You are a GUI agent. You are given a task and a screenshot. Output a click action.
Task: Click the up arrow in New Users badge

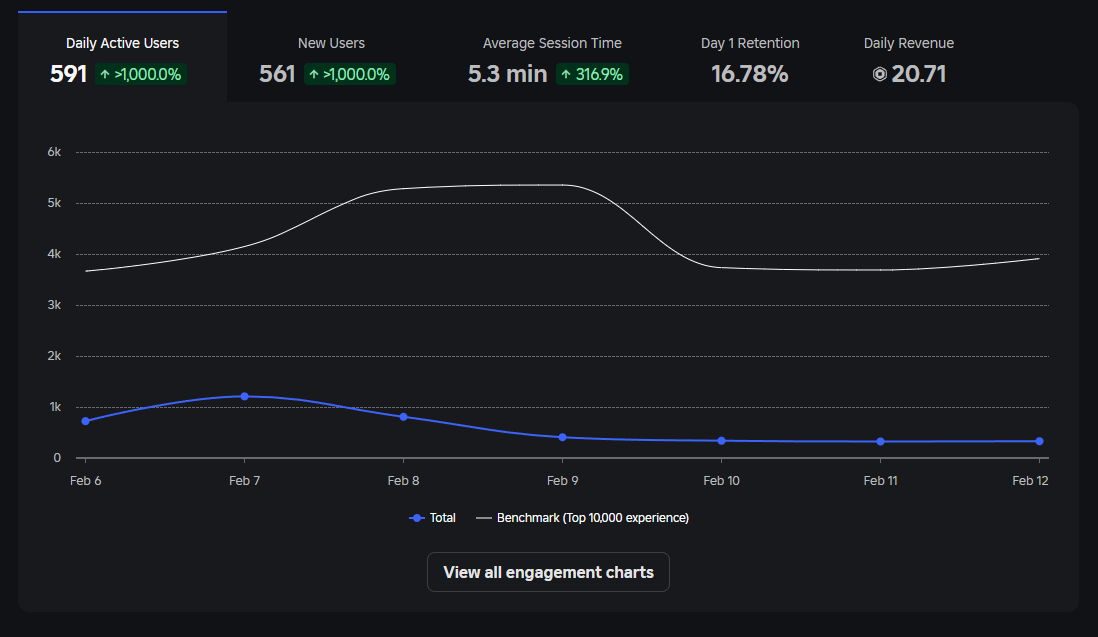click(314, 74)
